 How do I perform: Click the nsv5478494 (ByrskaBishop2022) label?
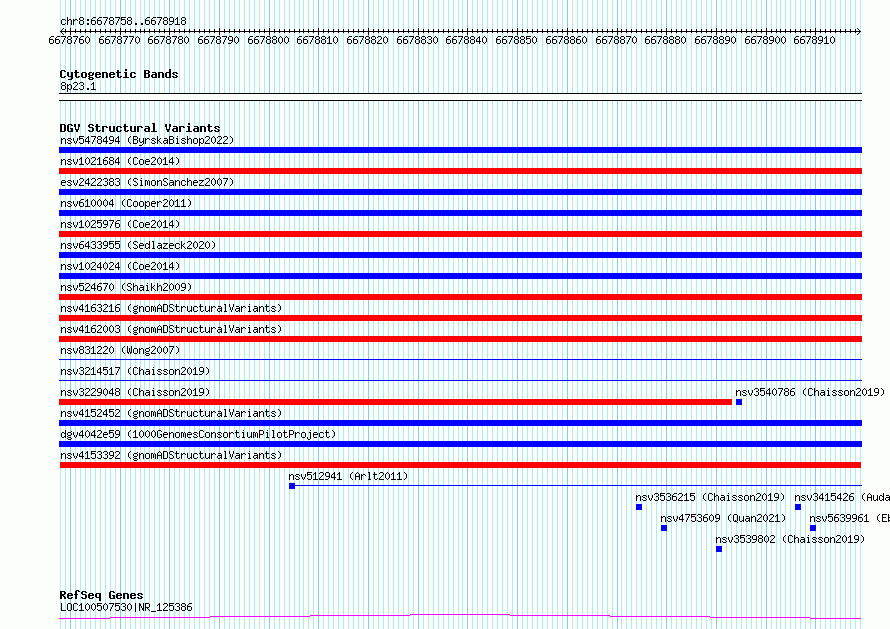(x=147, y=140)
